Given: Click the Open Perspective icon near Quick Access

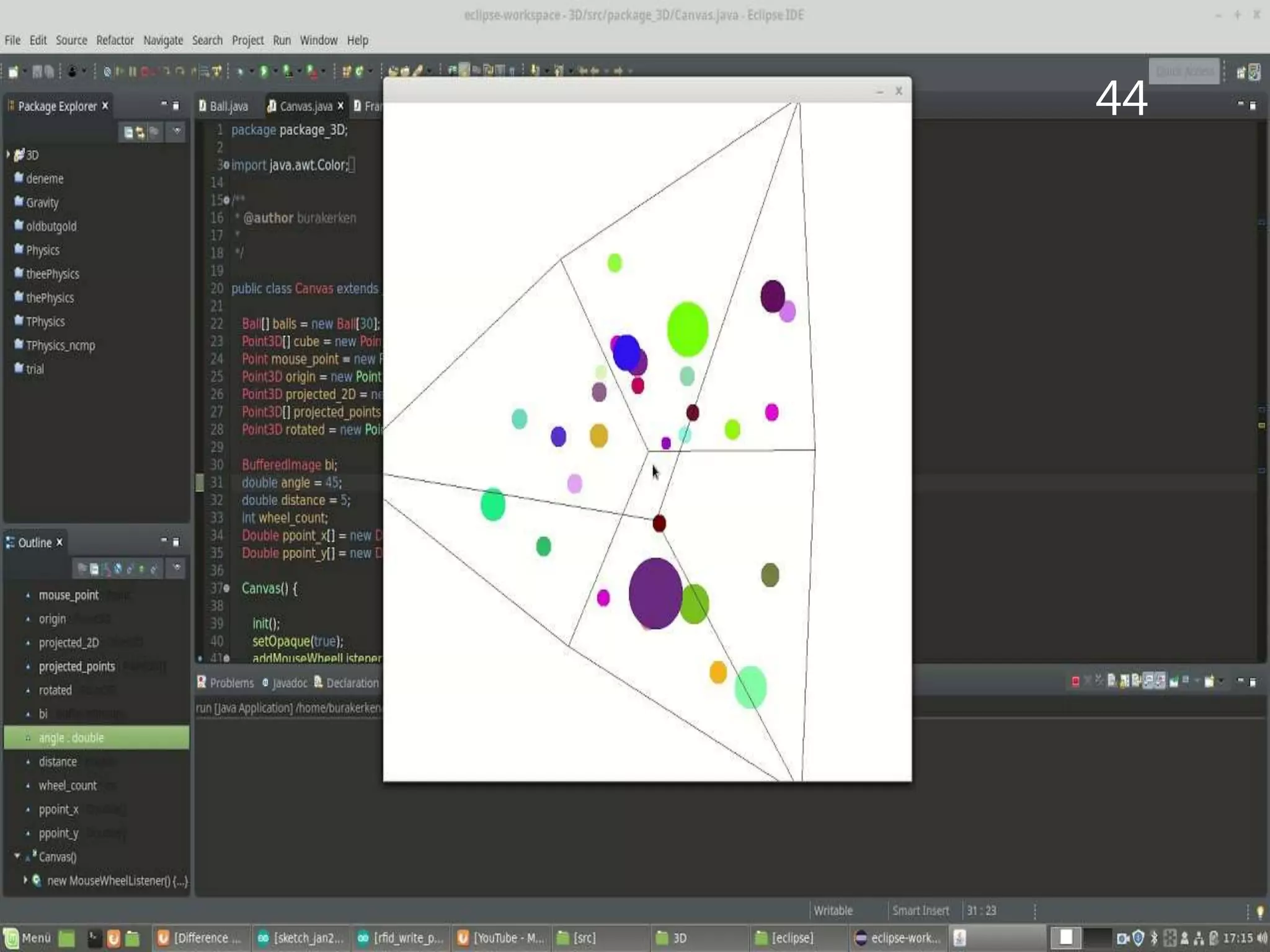Looking at the screenshot, I should pos(1241,73).
